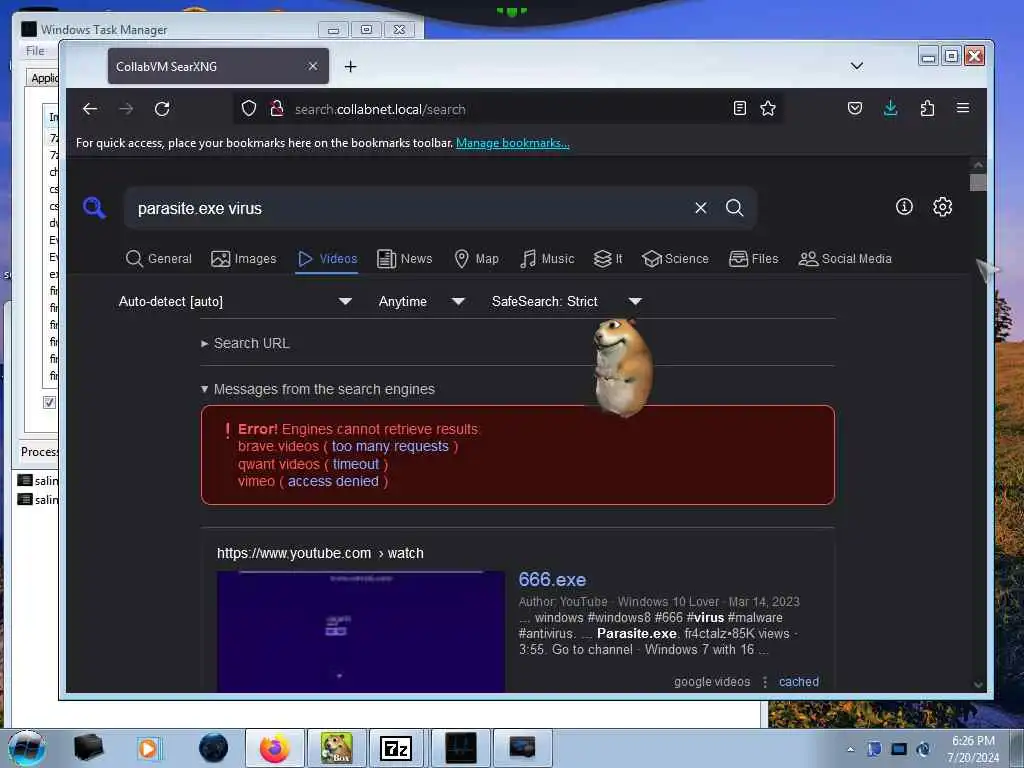Viewport: 1024px width, 768px height.
Task: Open the timeout error link
Action: pos(355,464)
